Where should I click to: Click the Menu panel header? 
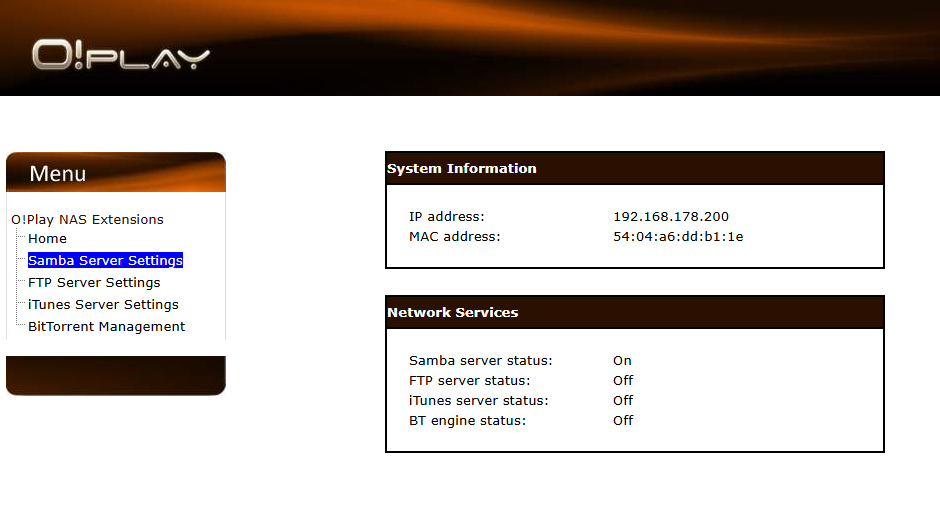(116, 173)
